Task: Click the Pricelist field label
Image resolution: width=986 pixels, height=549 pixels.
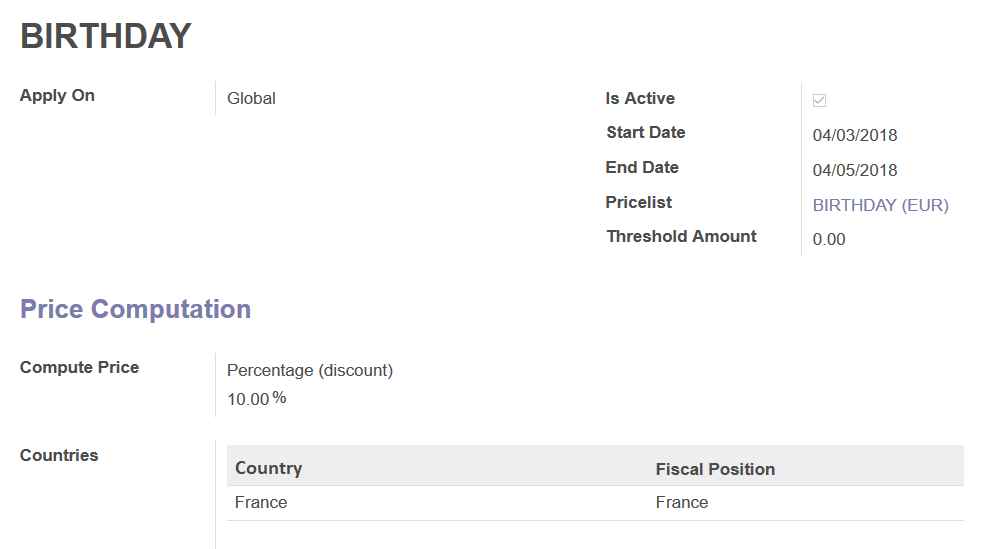Action: pyautogui.click(x=638, y=202)
